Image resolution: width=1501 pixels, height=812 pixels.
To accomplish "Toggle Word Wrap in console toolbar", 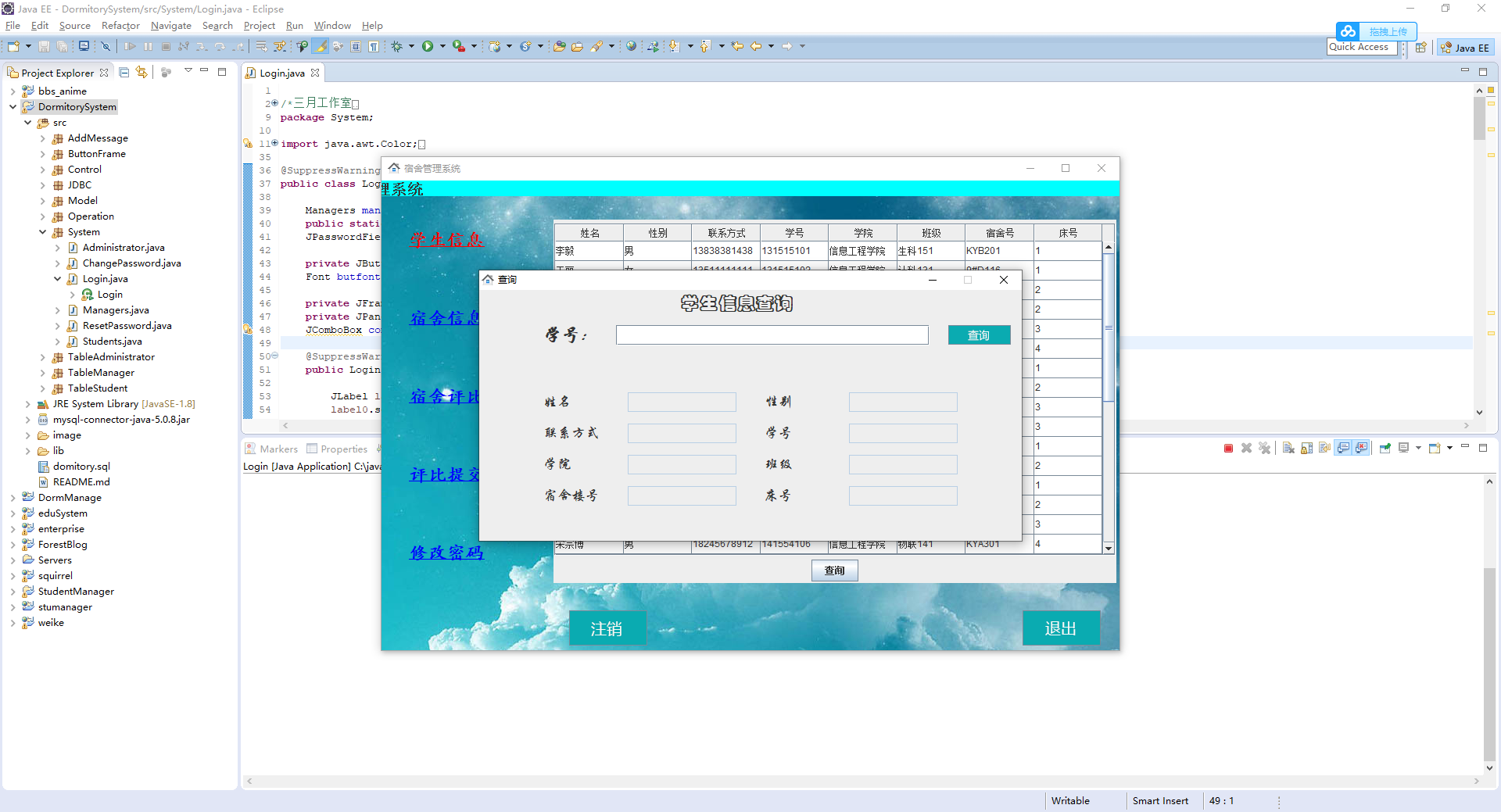I will coord(1324,448).
